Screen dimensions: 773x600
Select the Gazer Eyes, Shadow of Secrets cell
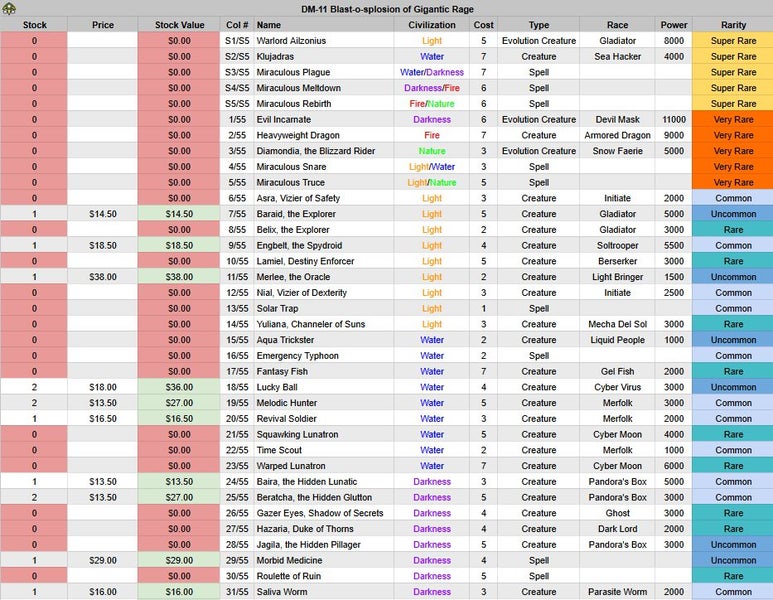[x=324, y=513]
